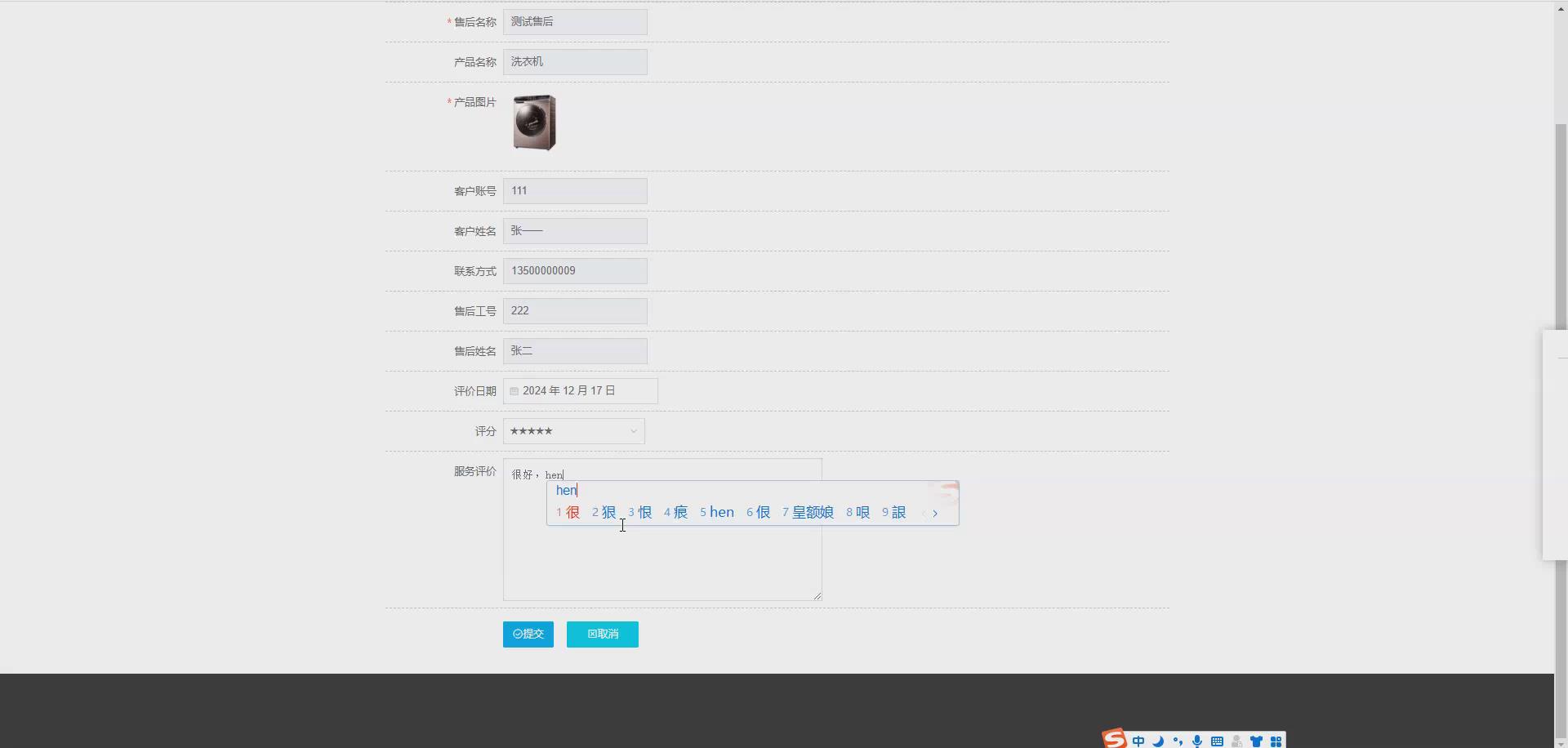Click the 客户姓名 input field

(x=575, y=231)
